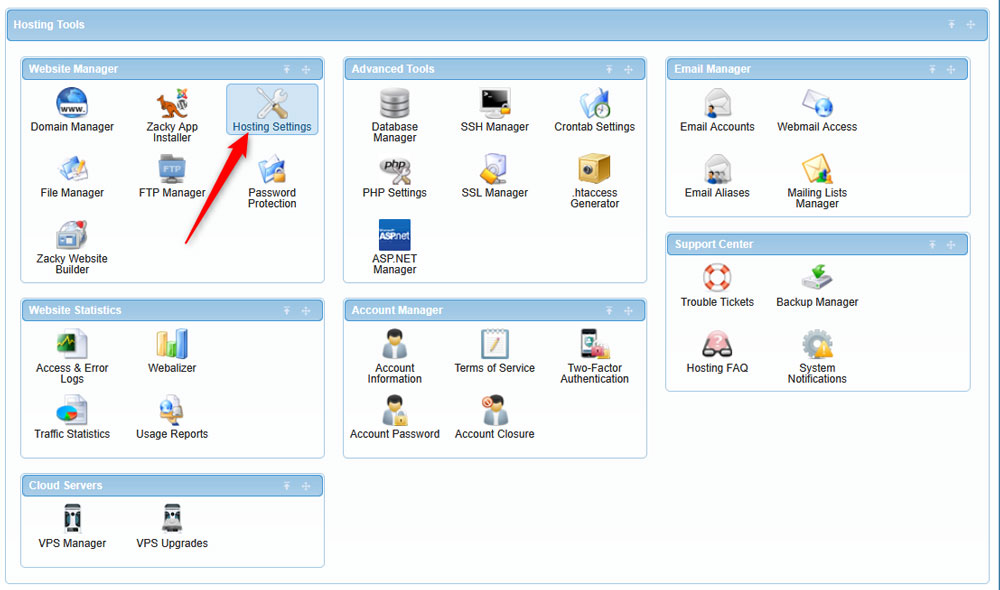1000x590 pixels.
Task: Click the Webmail Access link text
Action: click(816, 127)
